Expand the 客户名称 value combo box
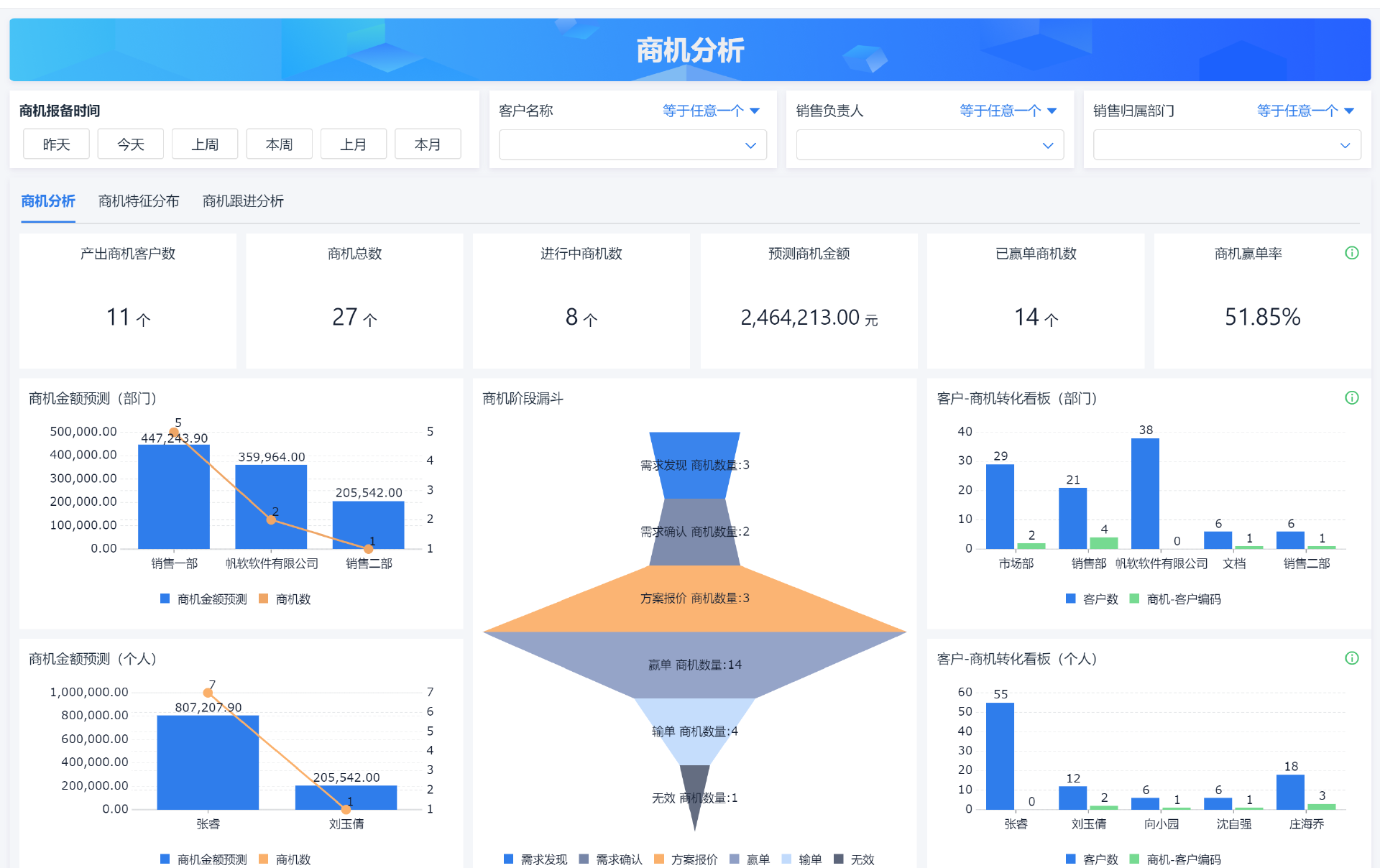Viewport: 1380px width, 868px height. 632,145
